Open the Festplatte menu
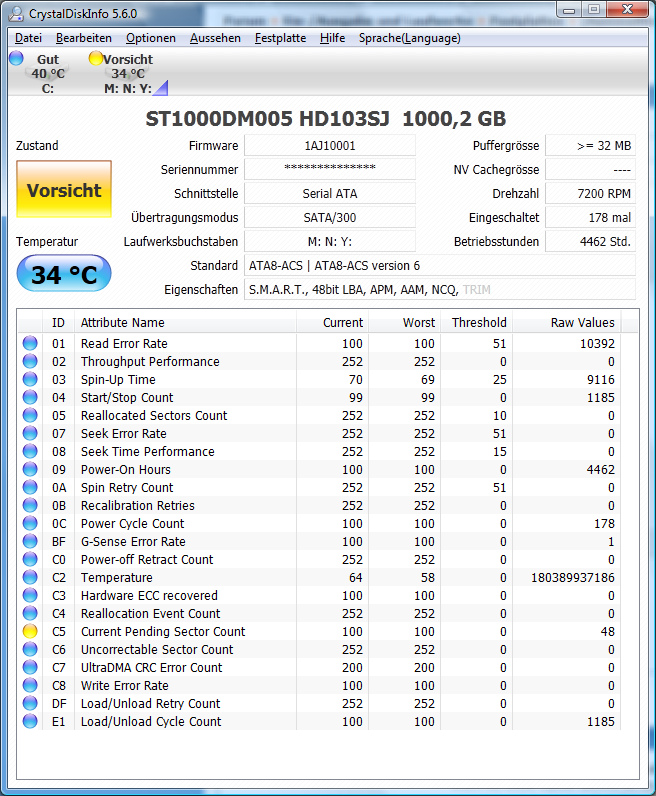Screen dimensions: 656x796 coord(280,38)
